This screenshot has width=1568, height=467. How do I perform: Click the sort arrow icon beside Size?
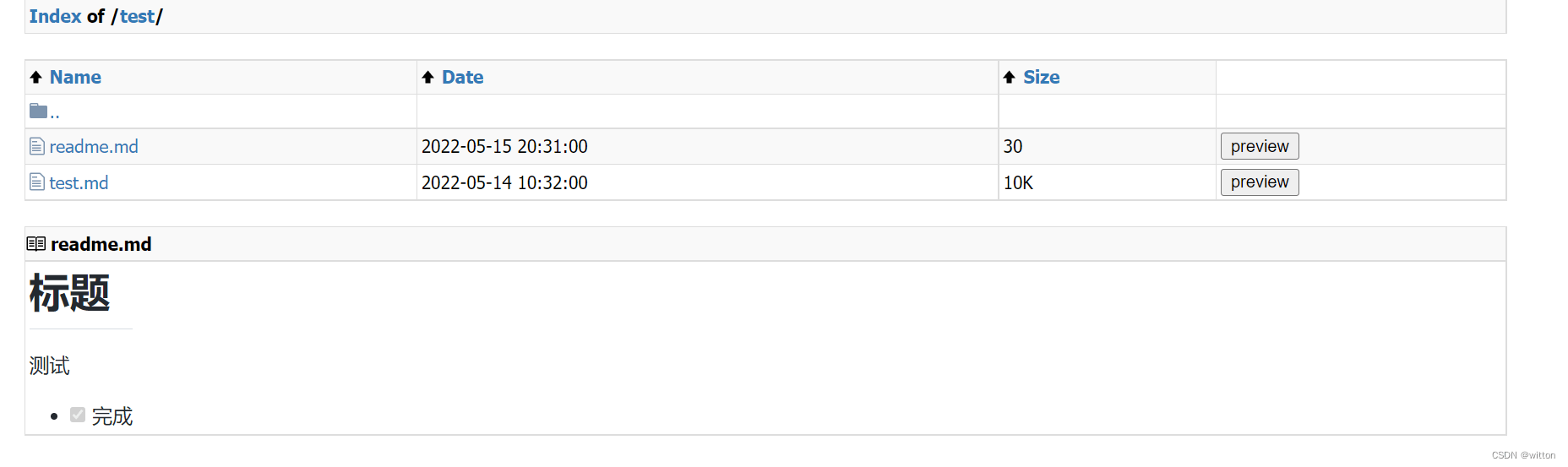[1009, 78]
